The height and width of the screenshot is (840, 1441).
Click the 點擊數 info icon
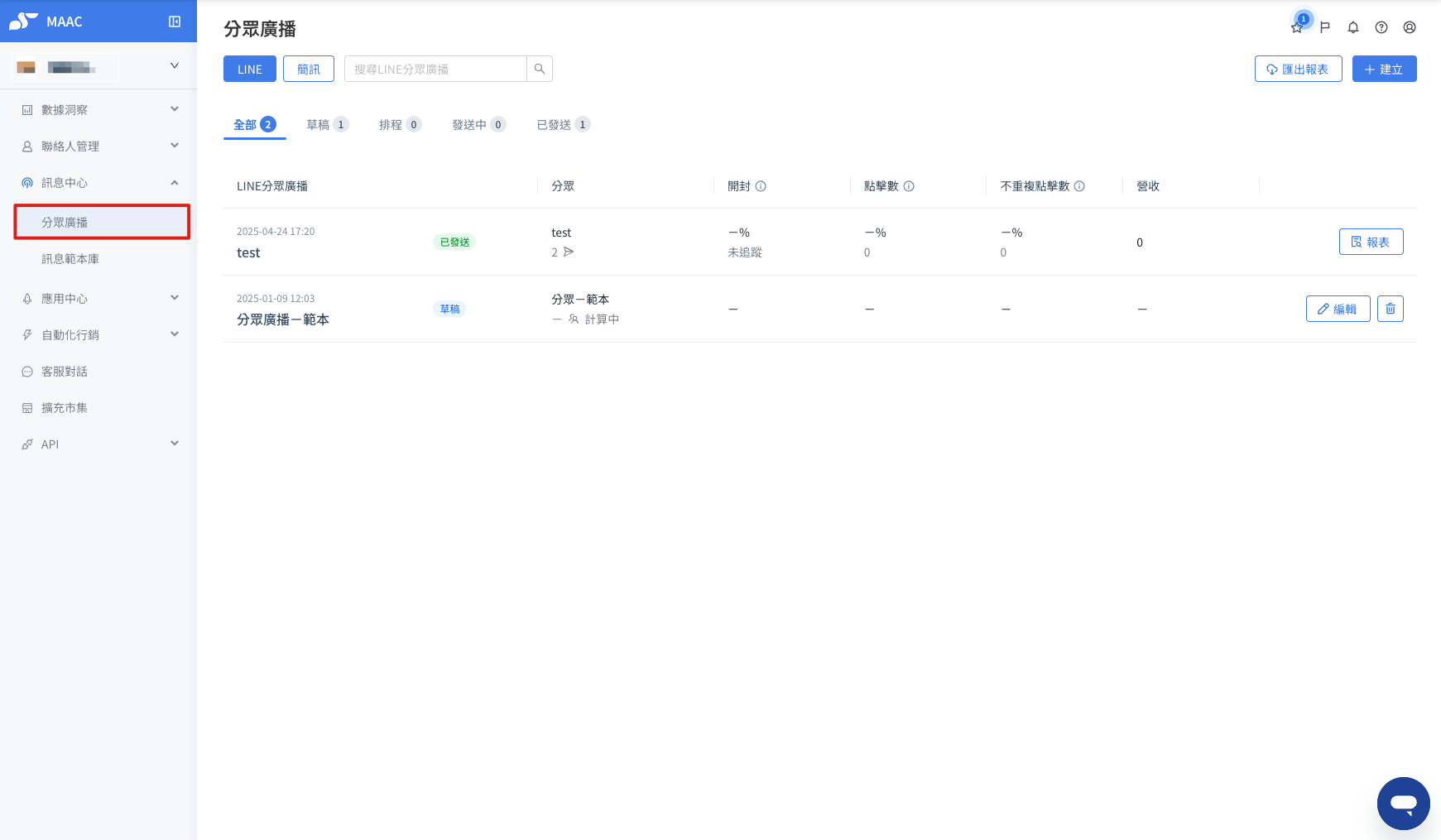909,186
